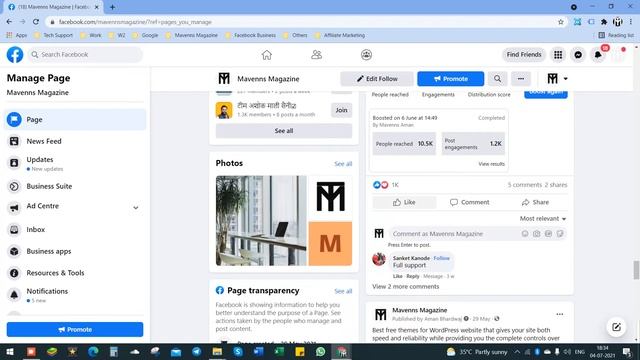
Task: Click View results link
Action: pos(491,164)
